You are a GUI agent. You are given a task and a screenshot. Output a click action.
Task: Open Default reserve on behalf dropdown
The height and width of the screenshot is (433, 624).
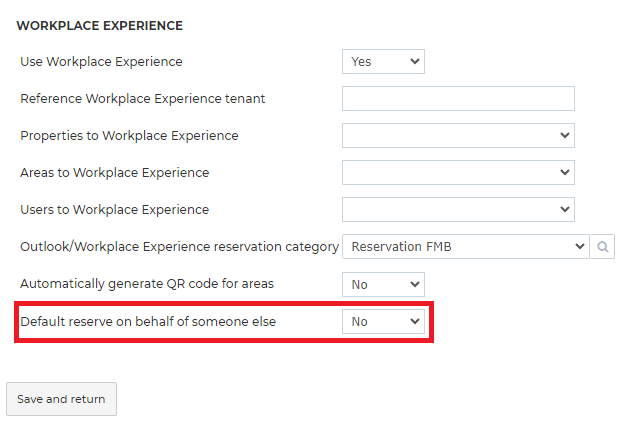pos(383,322)
